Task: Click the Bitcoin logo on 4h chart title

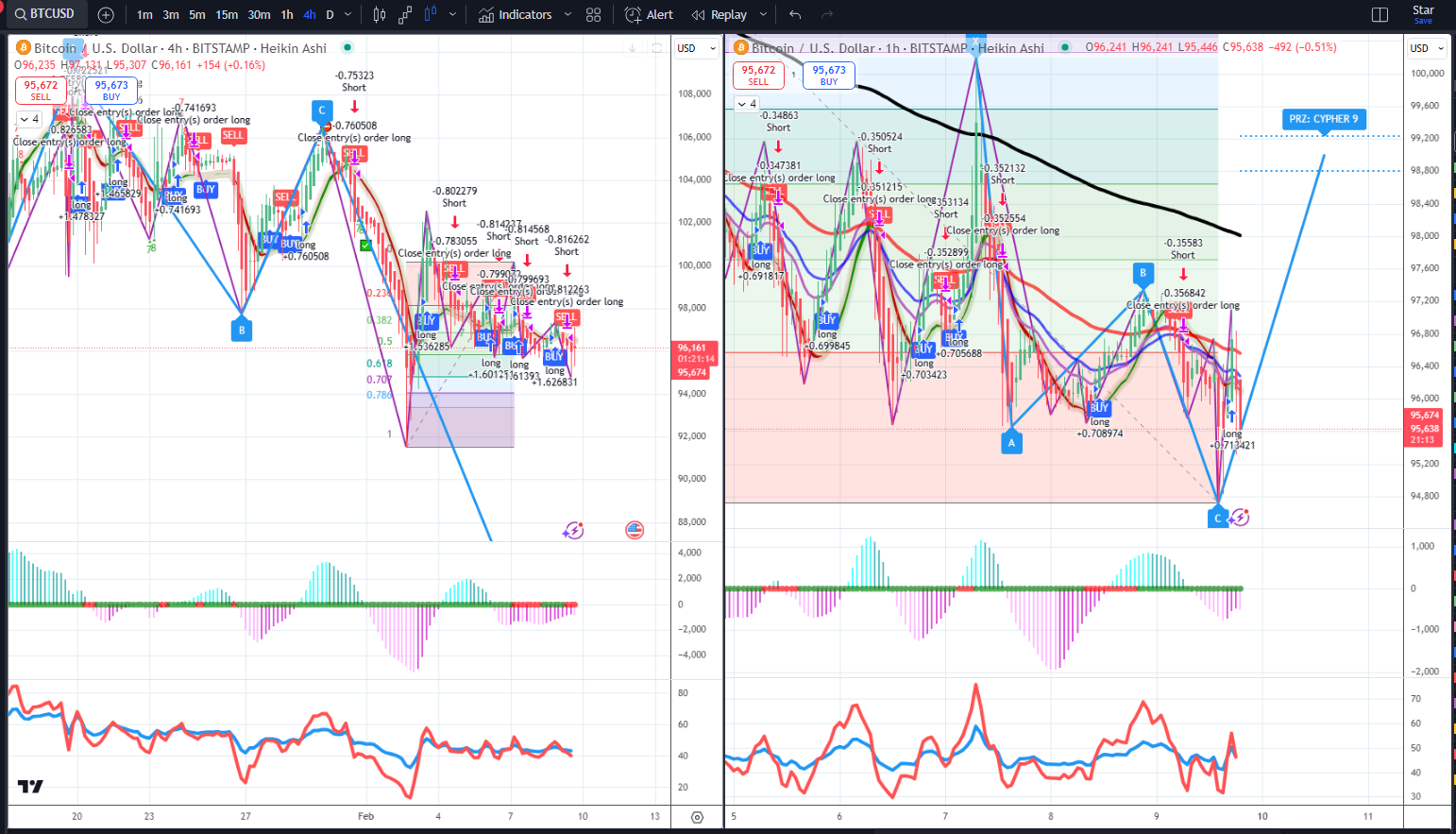Action: (24, 47)
